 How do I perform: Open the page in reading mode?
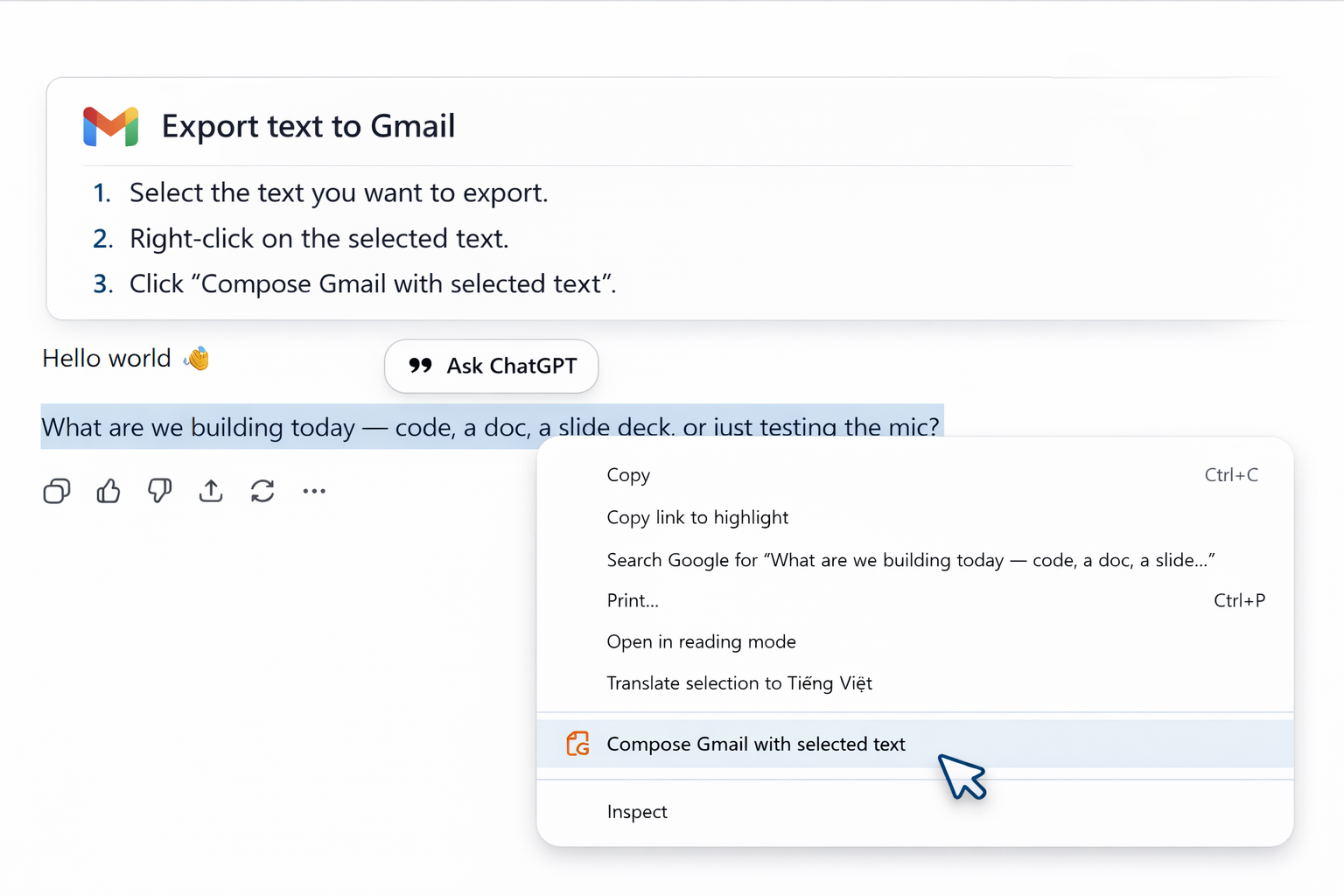(x=701, y=641)
